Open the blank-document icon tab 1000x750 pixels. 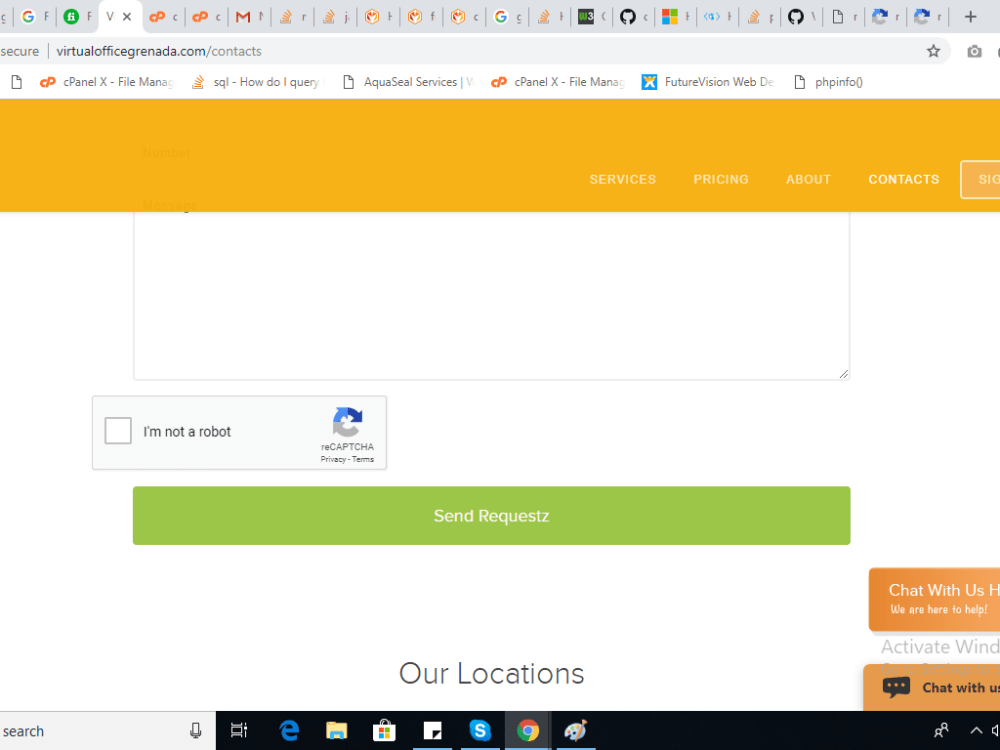coord(838,17)
